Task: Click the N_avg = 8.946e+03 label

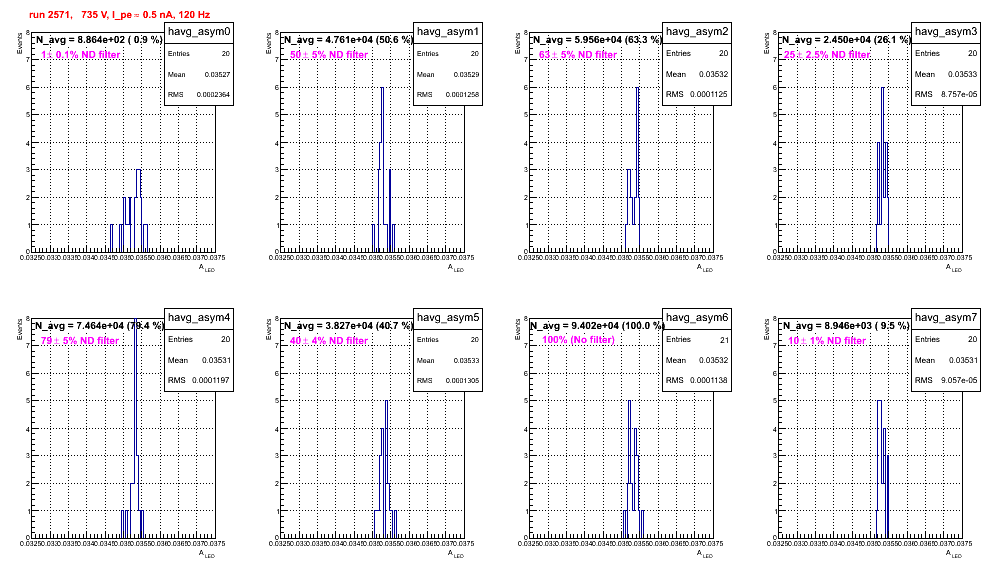Action: 845,325
